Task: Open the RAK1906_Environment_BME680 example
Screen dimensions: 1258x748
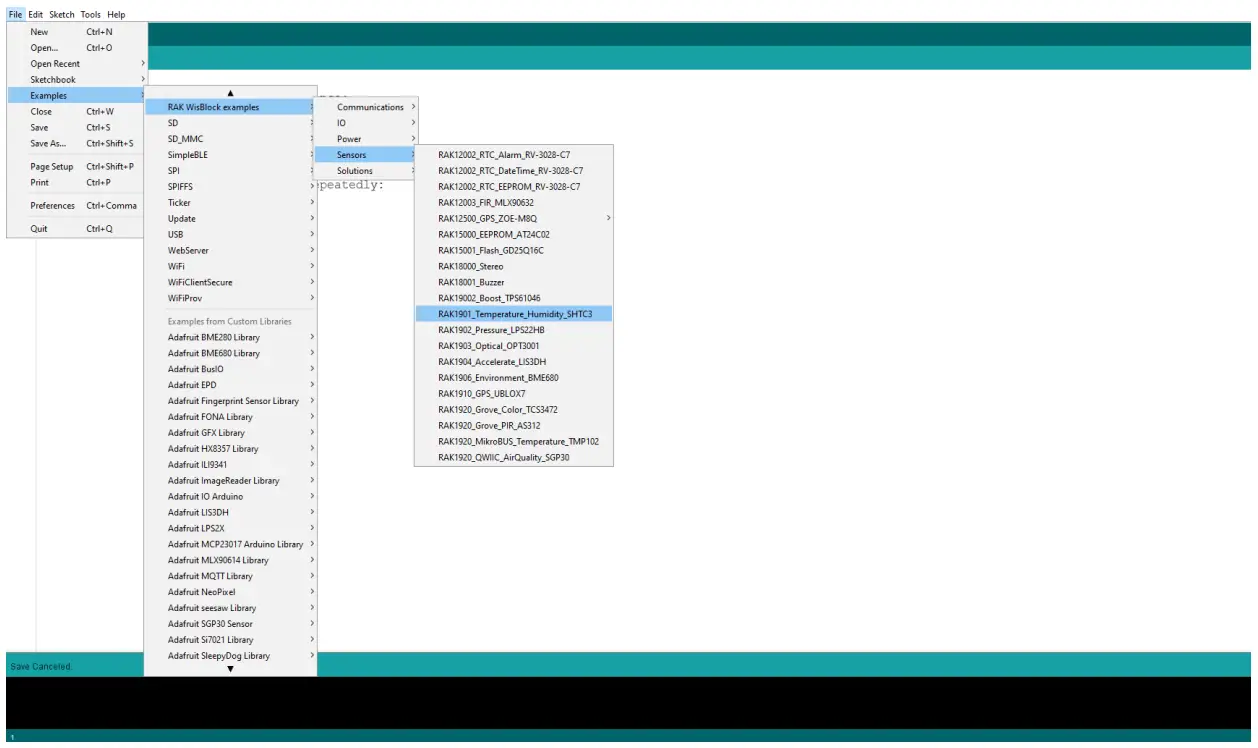Action: tap(514, 378)
